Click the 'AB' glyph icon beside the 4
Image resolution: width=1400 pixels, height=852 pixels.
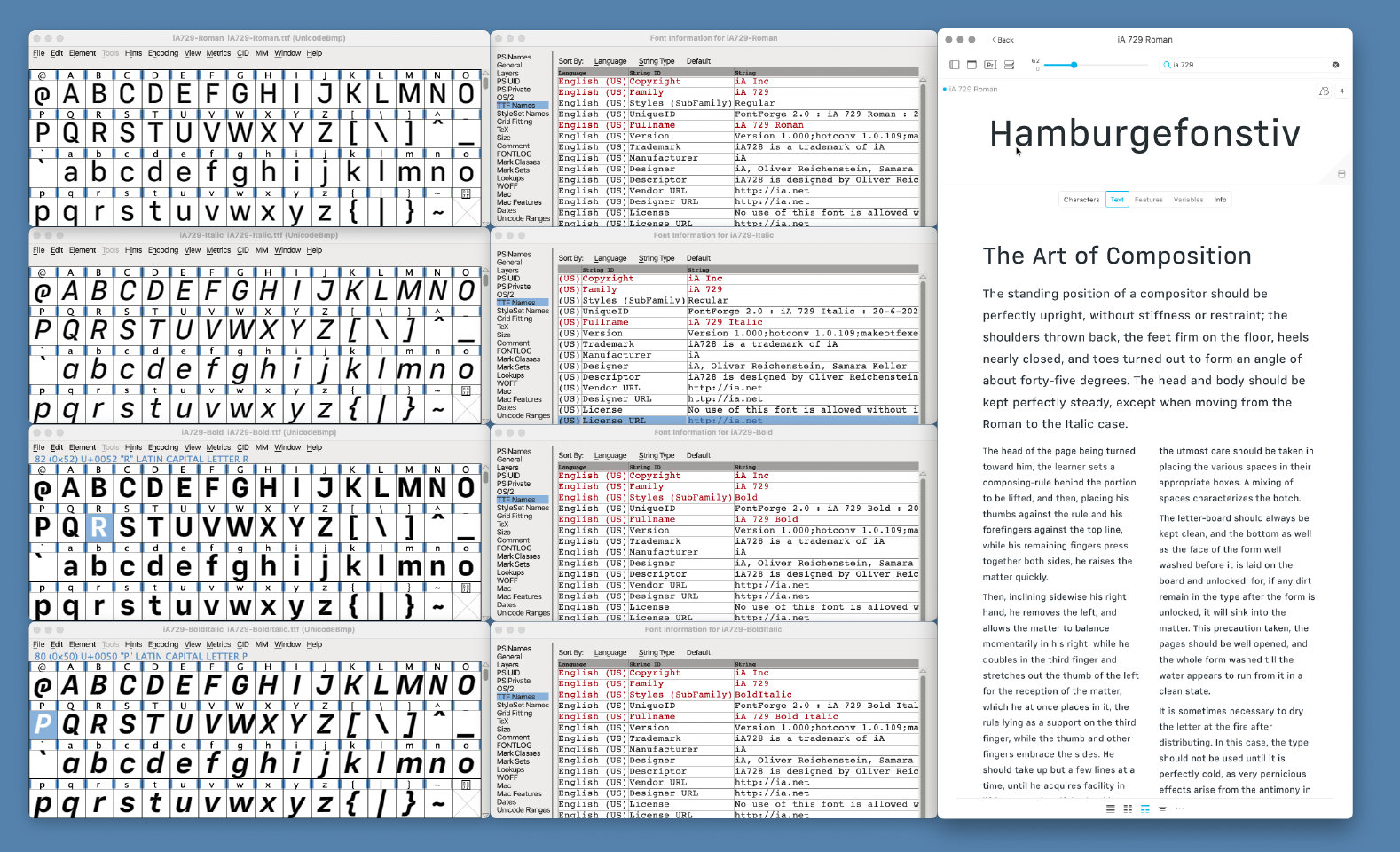tap(1324, 91)
